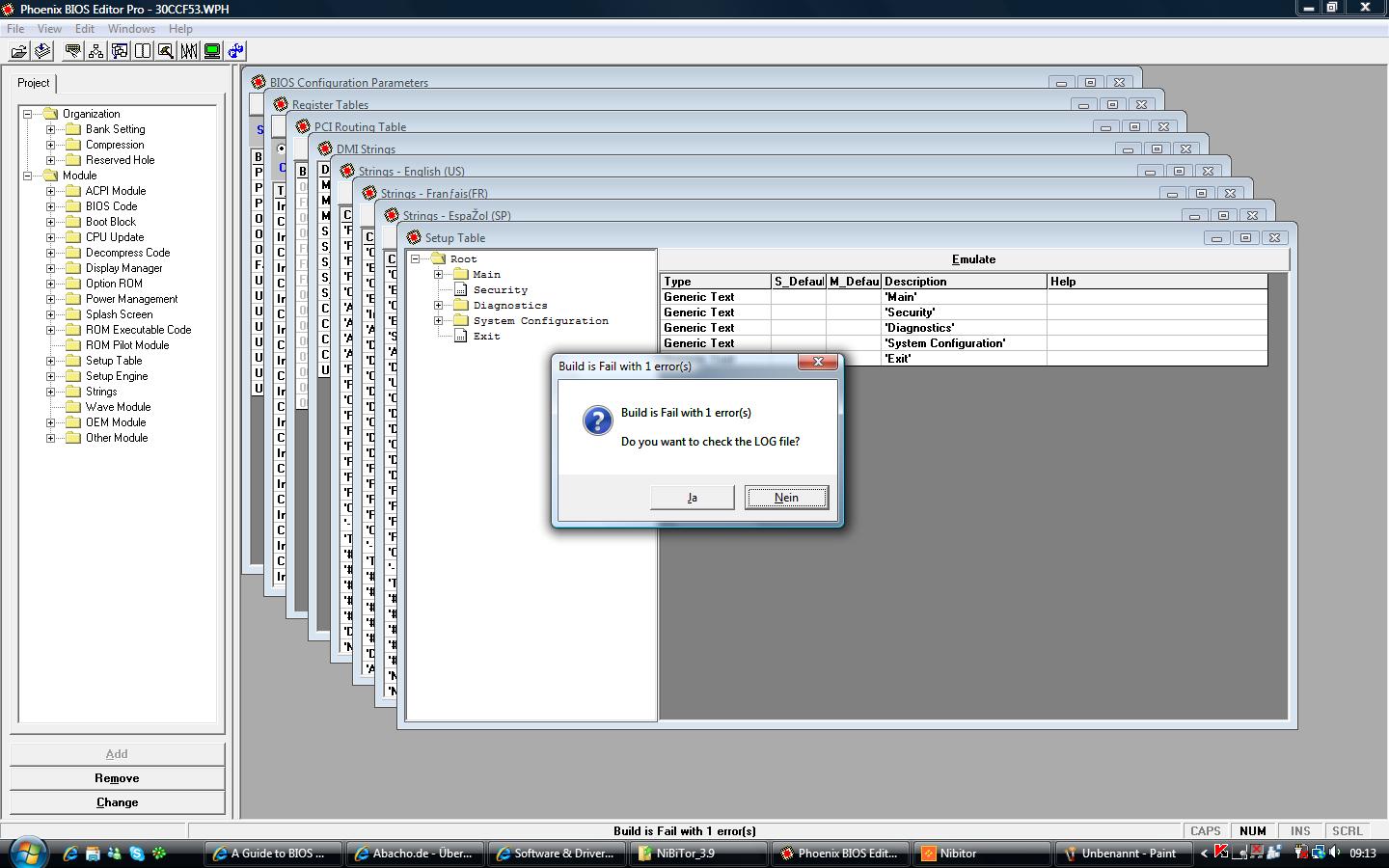
Task: Click the 'System Configuration' description cell
Action: [964, 343]
